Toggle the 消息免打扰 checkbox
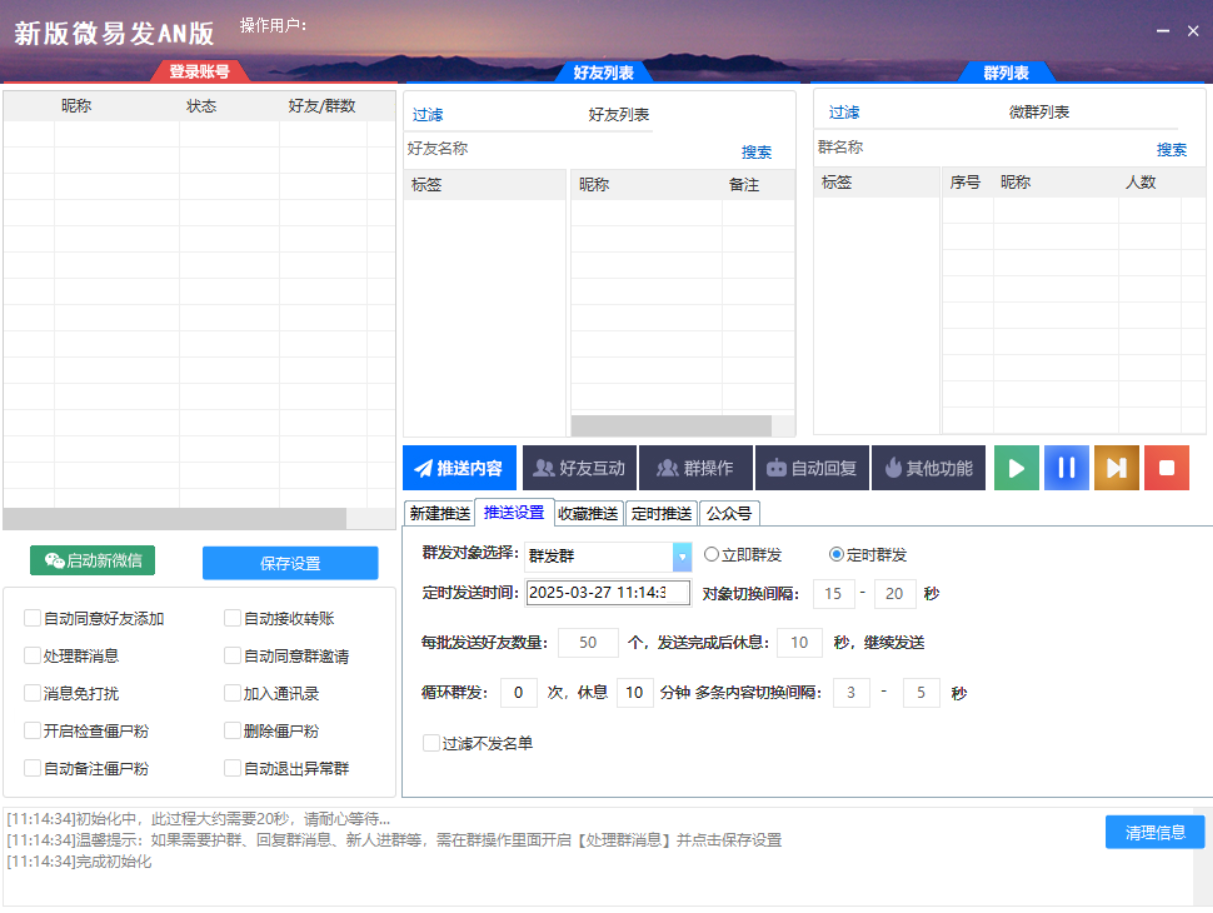 33,694
